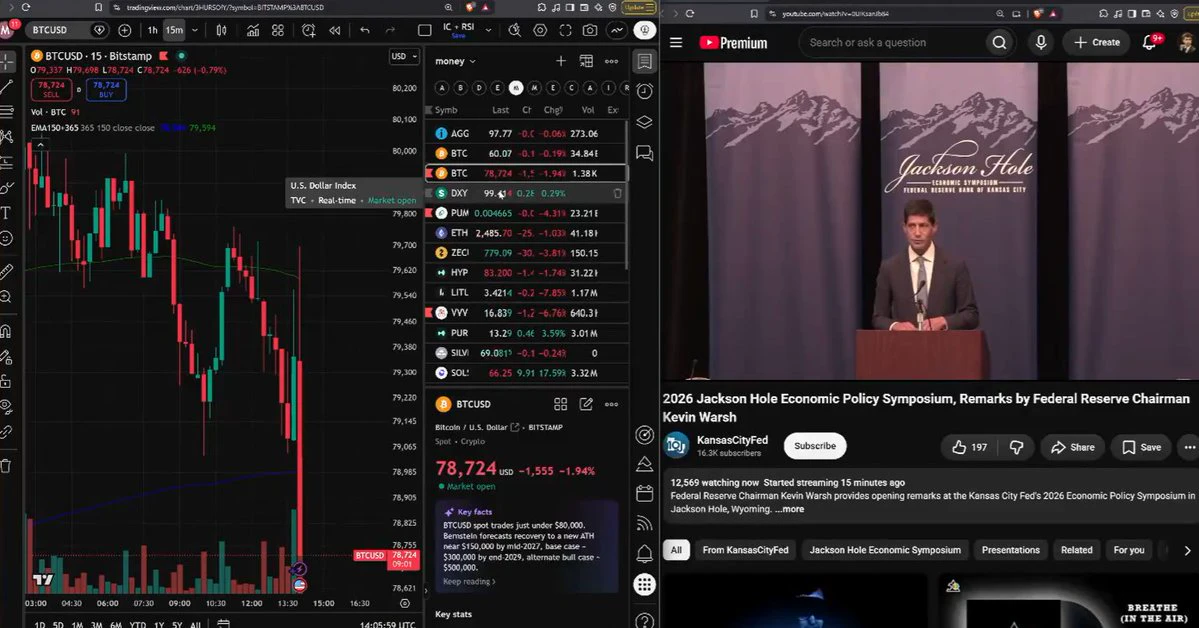Viewport: 1199px width, 628px height.
Task: Expand the timeframe interval dropdown
Action: (x=195, y=30)
